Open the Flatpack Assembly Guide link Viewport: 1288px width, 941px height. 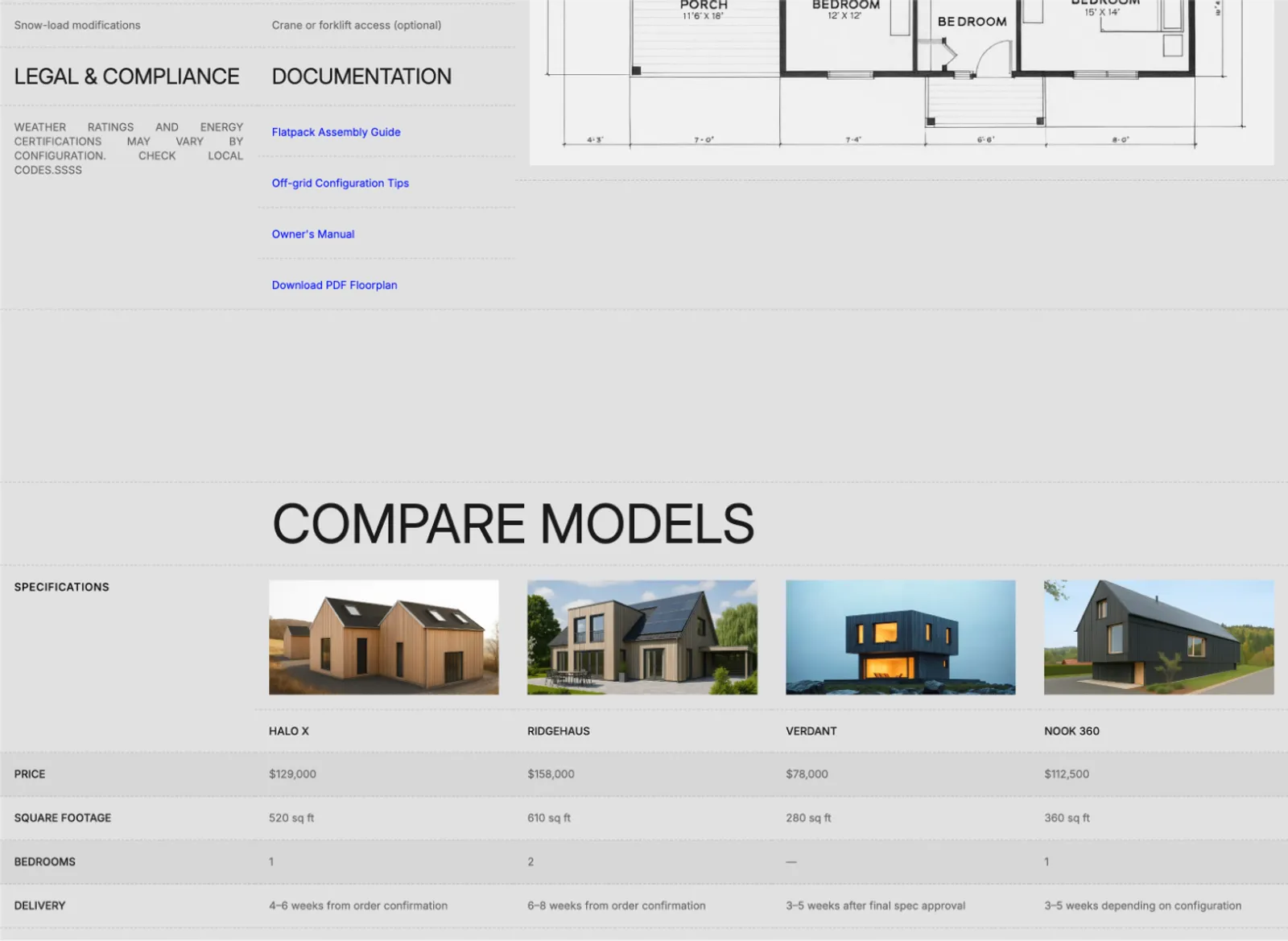(336, 132)
